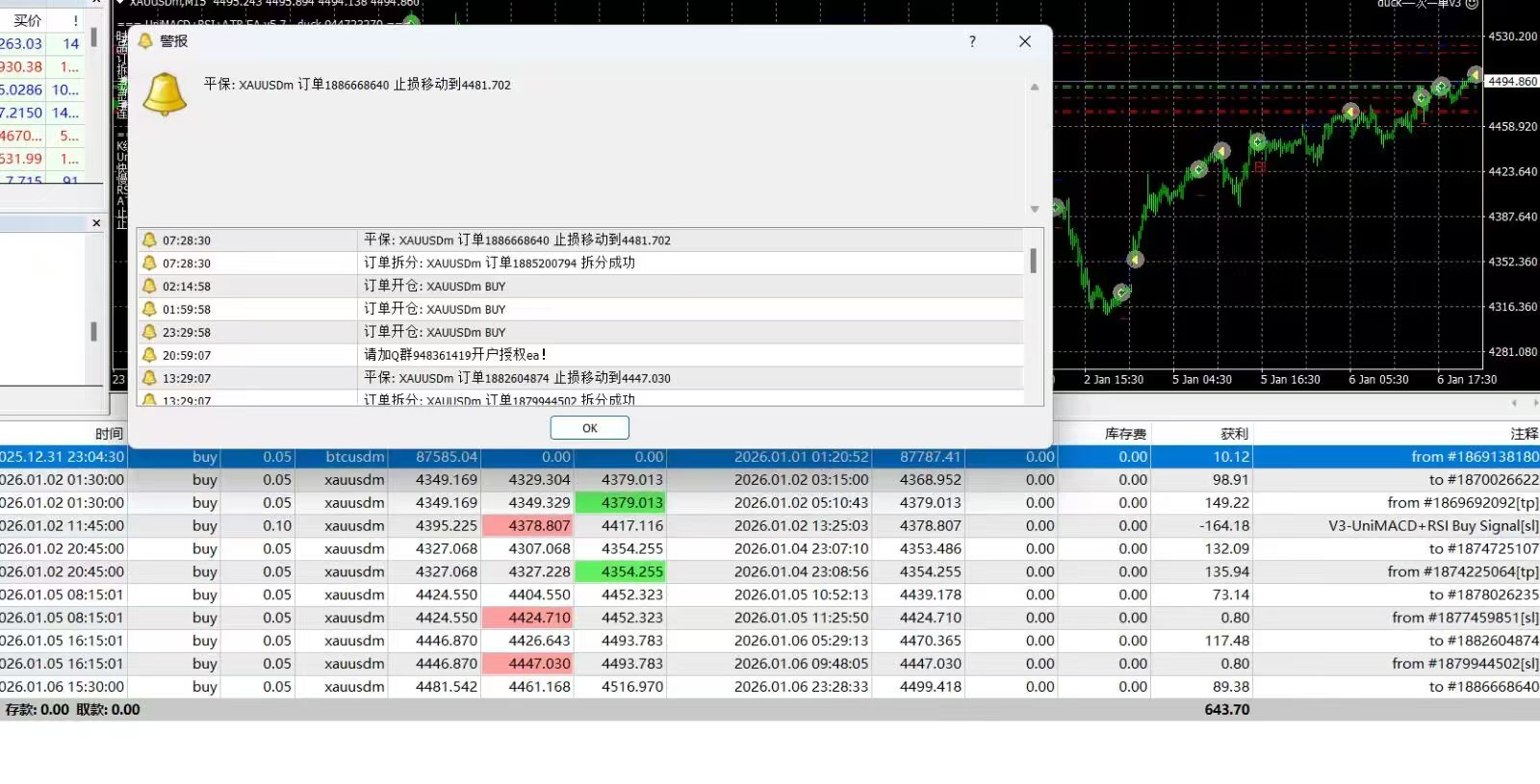
Task: Select the btcusdm trade in the history table
Action: [770, 457]
